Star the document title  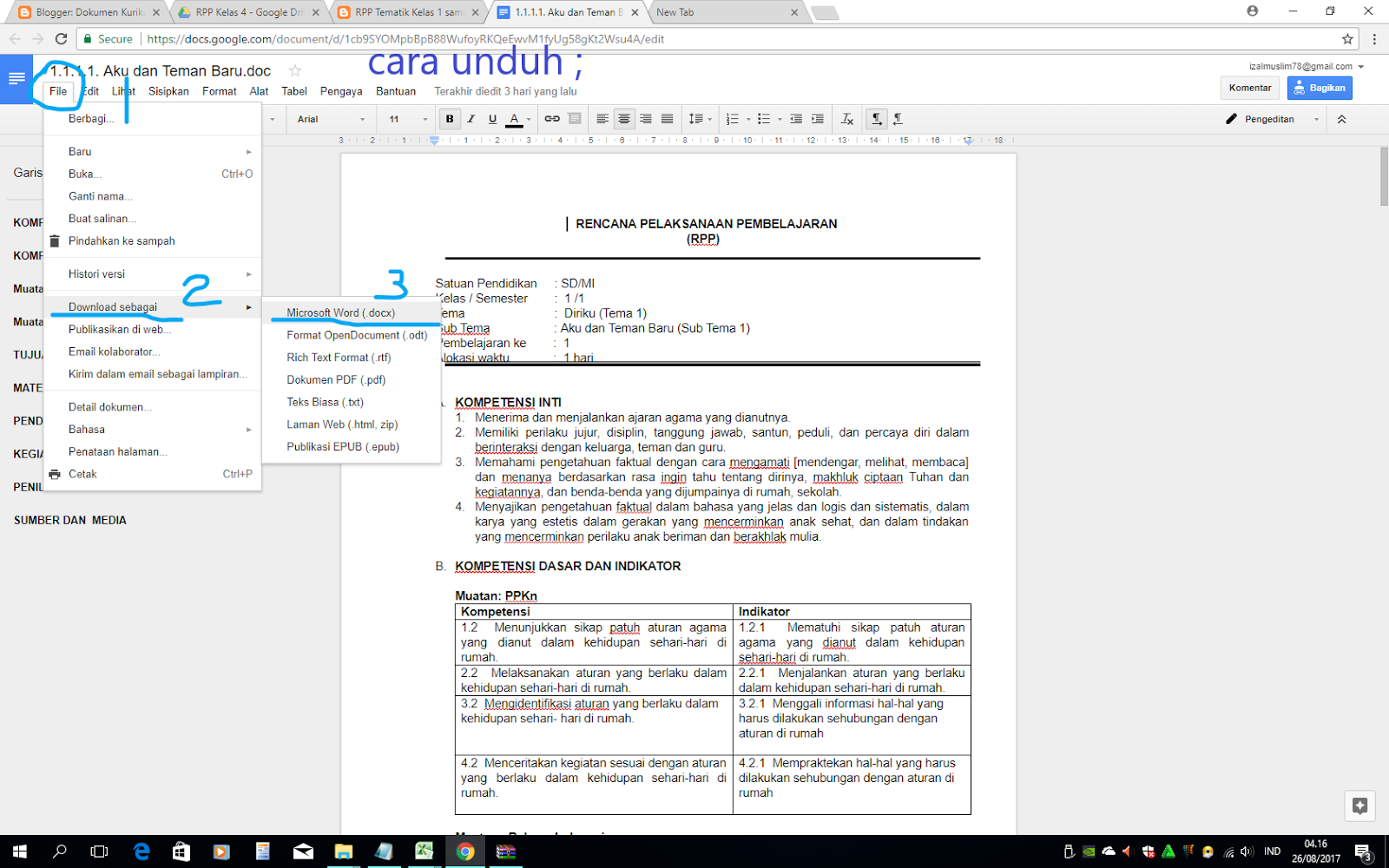tap(295, 70)
